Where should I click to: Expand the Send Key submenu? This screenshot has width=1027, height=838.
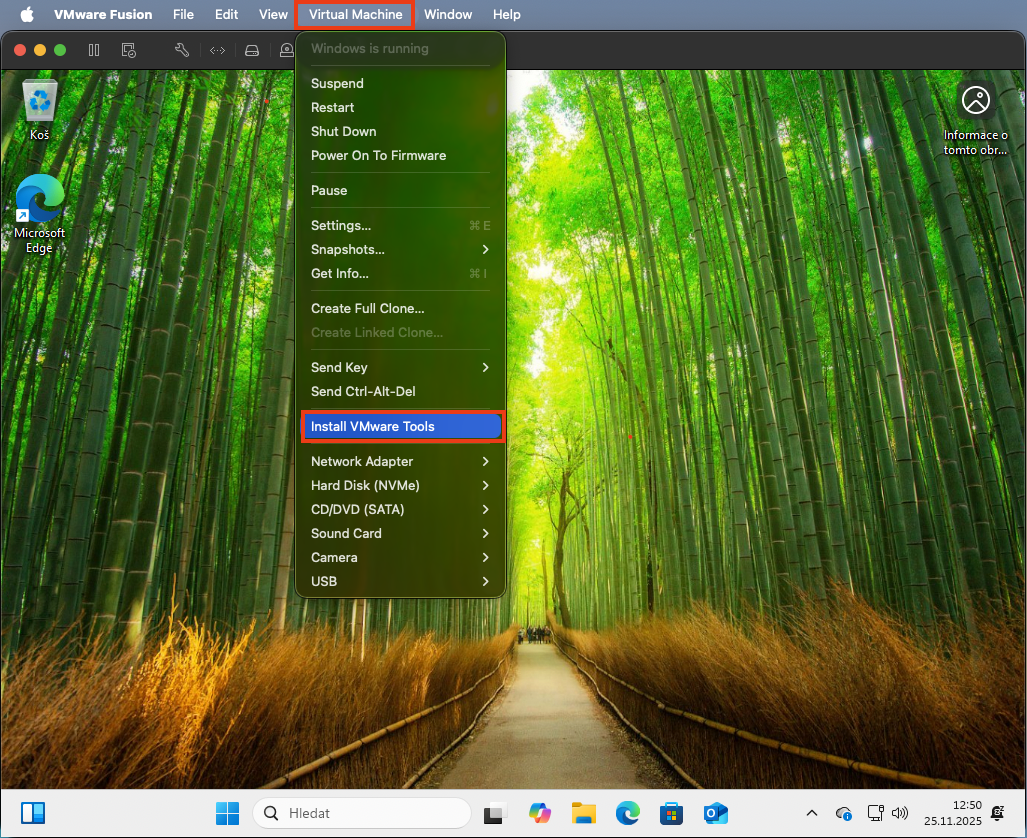click(x=400, y=367)
